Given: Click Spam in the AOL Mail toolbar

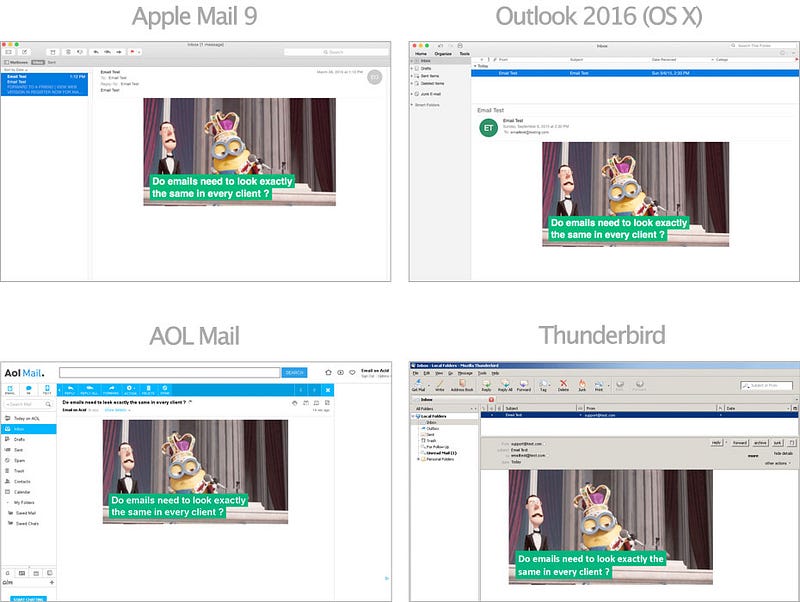Looking at the screenshot, I should pyautogui.click(x=165, y=390).
